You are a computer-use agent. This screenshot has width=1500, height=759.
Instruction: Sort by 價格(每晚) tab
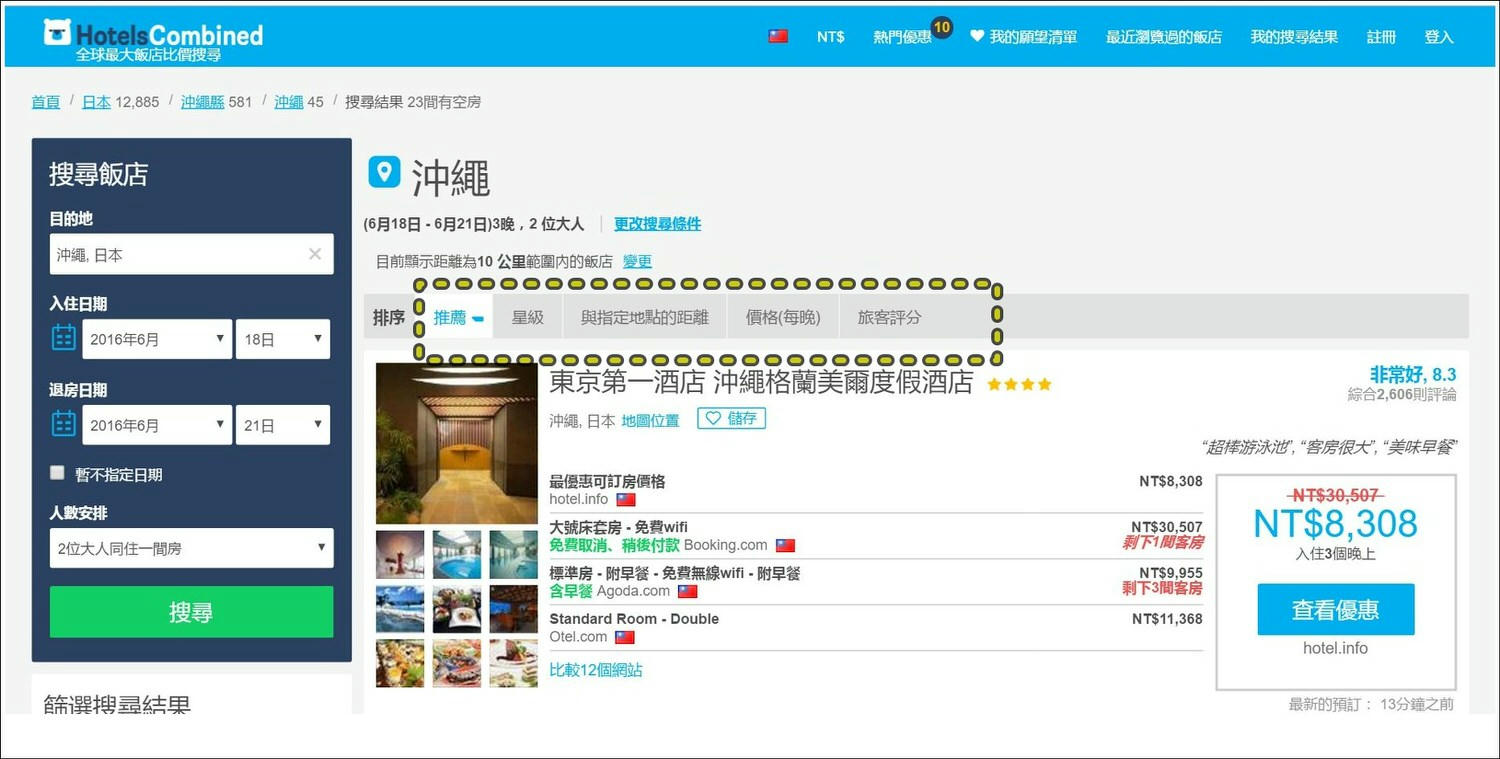tap(783, 317)
